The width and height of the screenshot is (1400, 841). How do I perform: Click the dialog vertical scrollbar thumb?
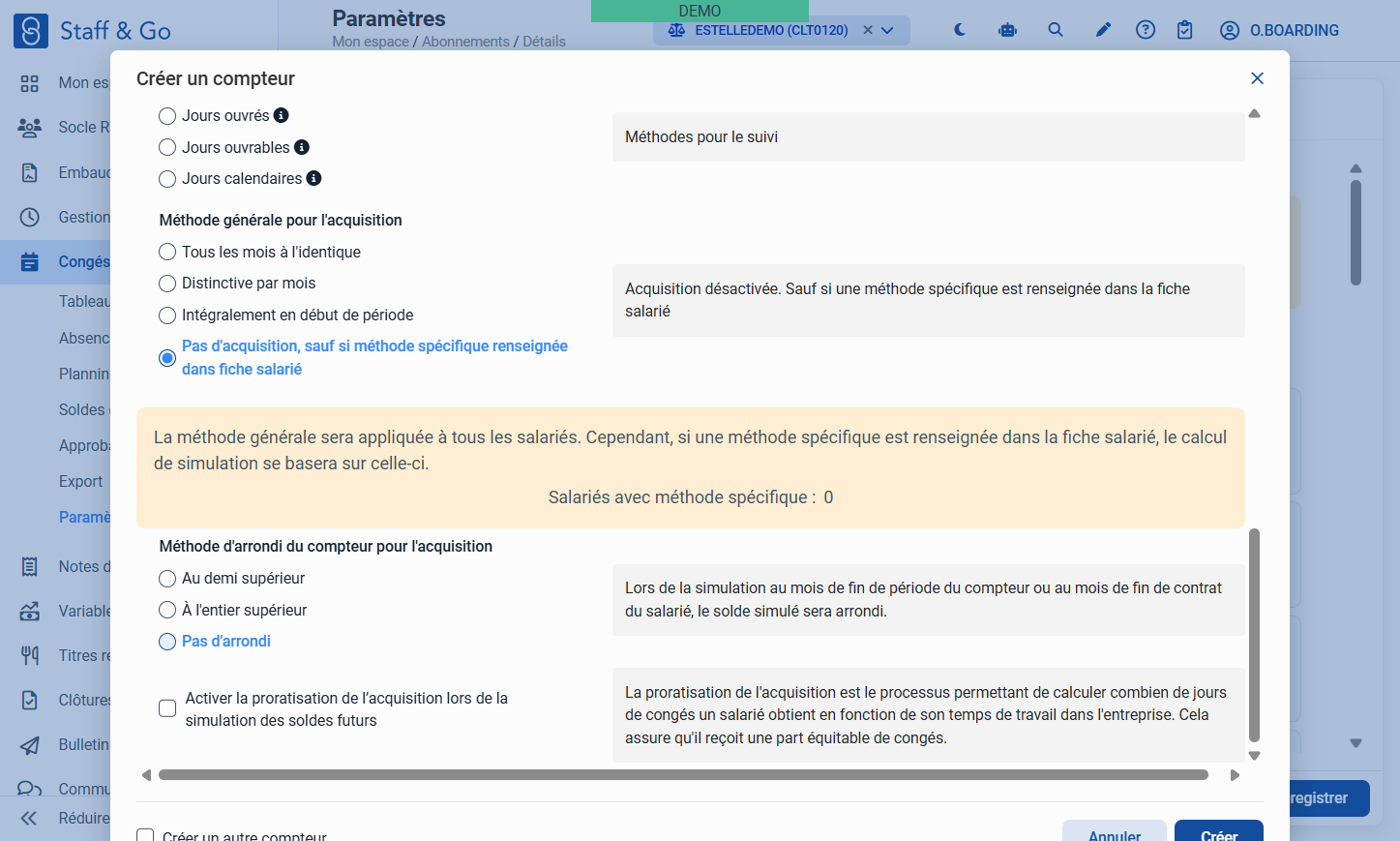[x=1254, y=635]
